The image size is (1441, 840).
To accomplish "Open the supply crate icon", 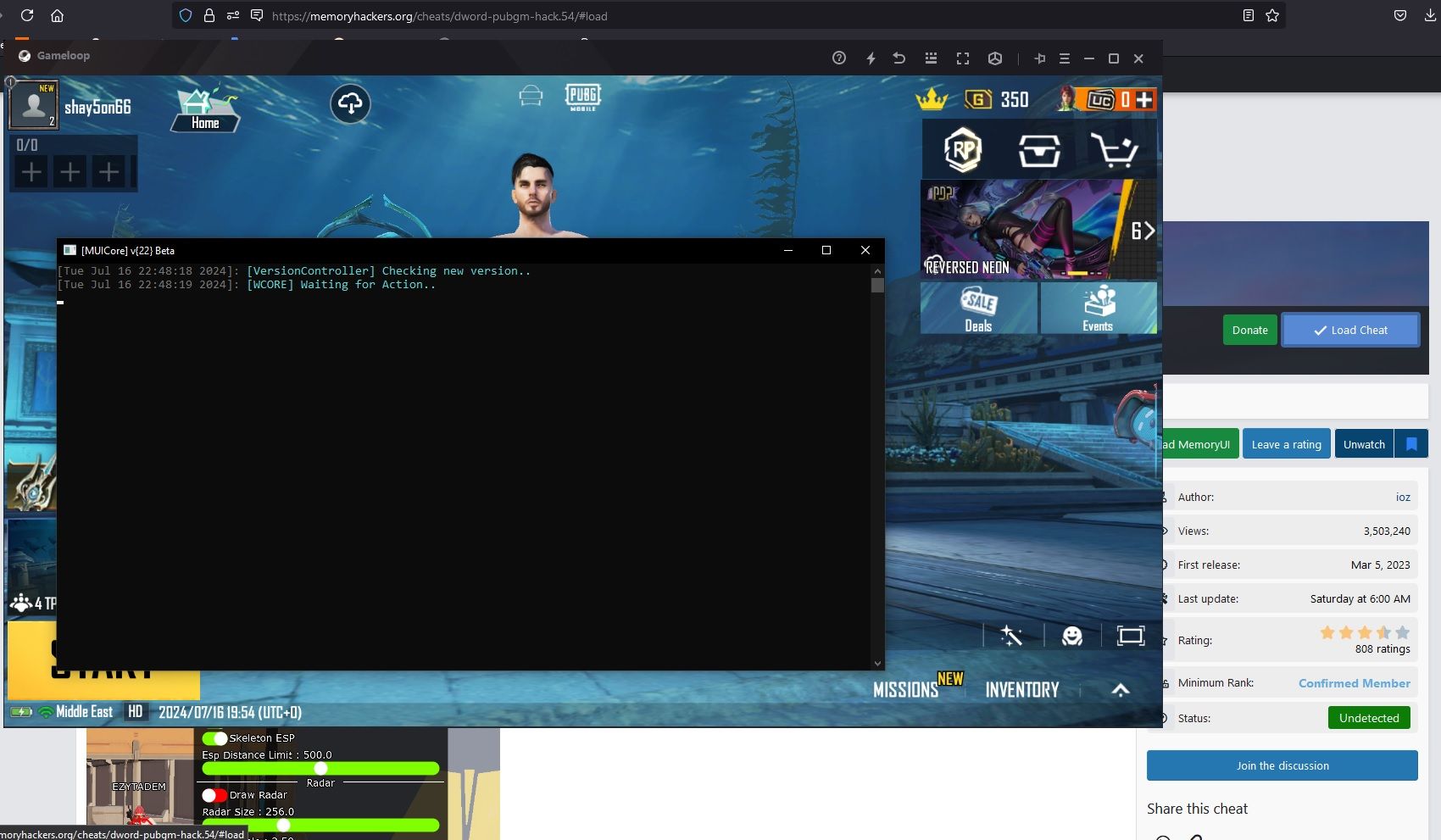I will click(x=1039, y=151).
